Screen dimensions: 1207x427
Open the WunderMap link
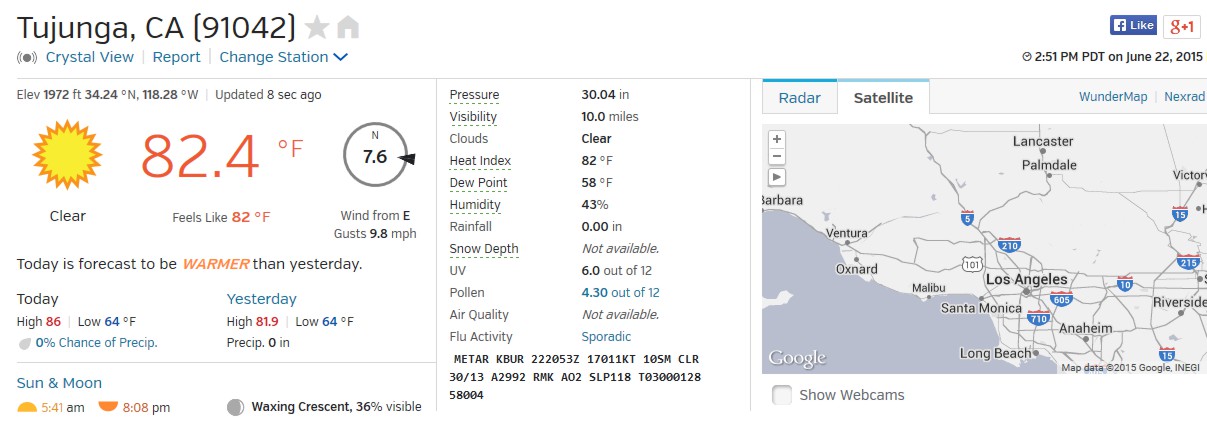pos(1112,97)
